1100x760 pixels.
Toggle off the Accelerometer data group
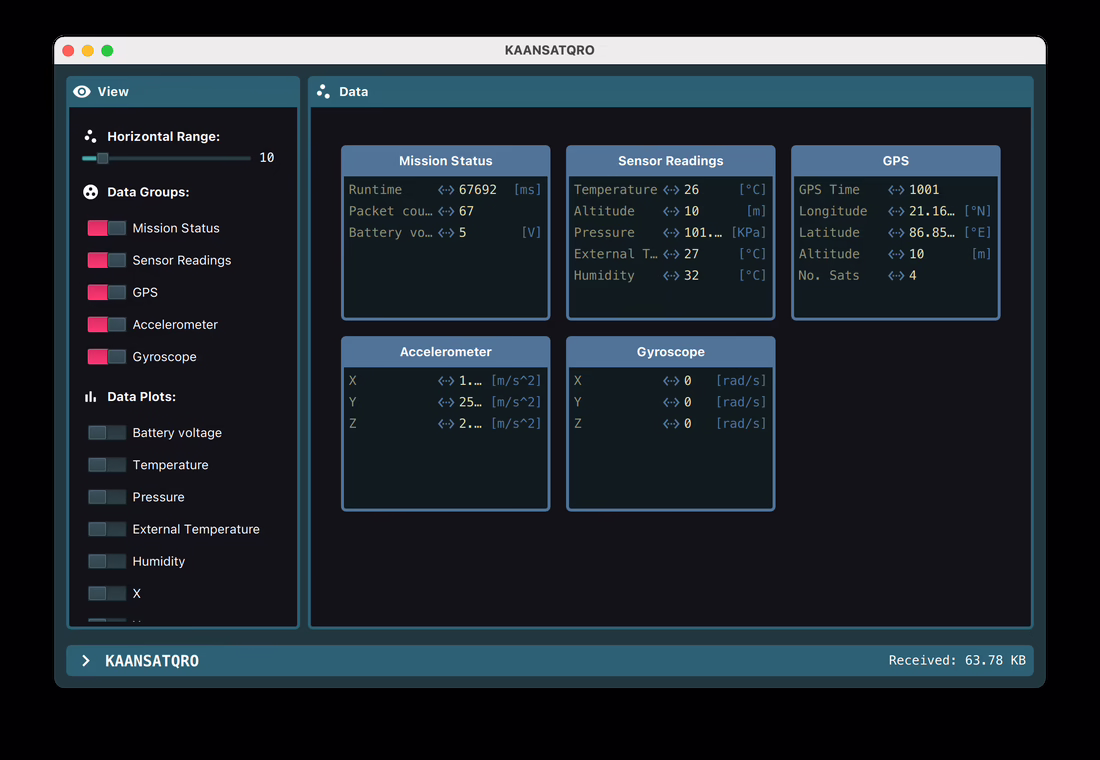[106, 325]
